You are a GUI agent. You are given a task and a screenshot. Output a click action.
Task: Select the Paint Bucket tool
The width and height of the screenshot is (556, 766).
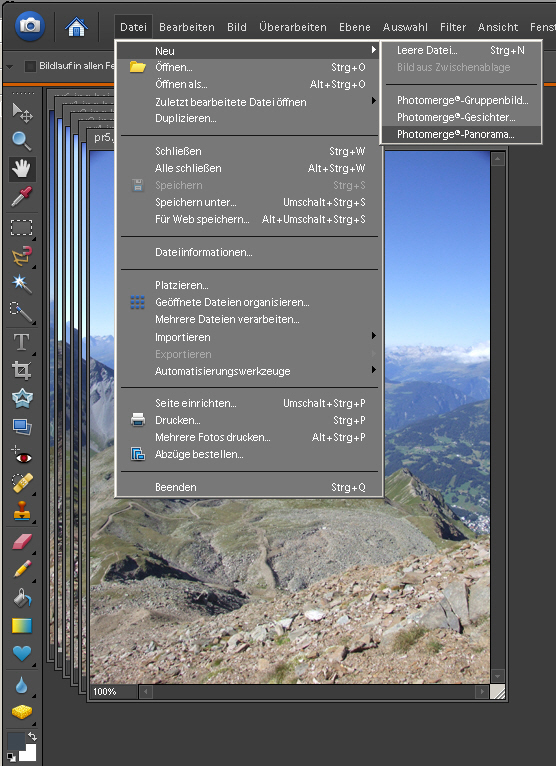(21, 597)
